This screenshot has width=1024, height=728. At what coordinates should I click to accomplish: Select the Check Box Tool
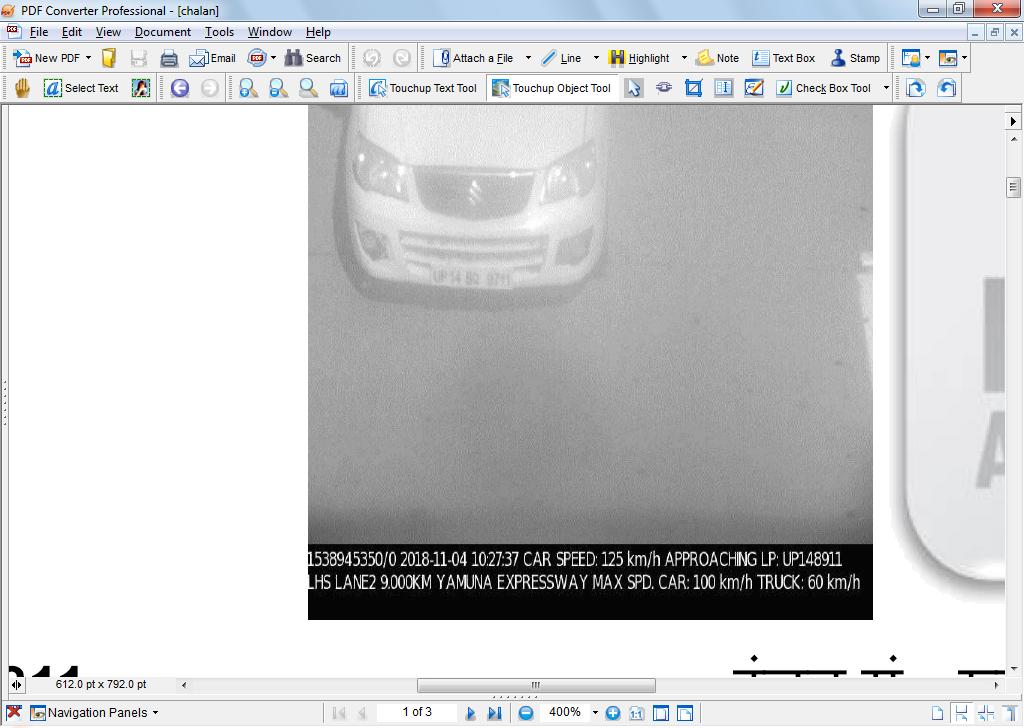tap(824, 88)
